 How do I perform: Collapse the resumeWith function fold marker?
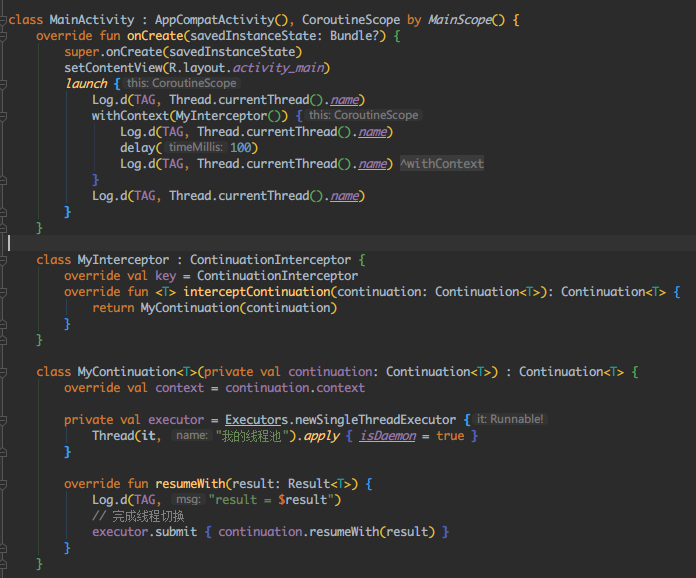pyautogui.click(x=3, y=483)
